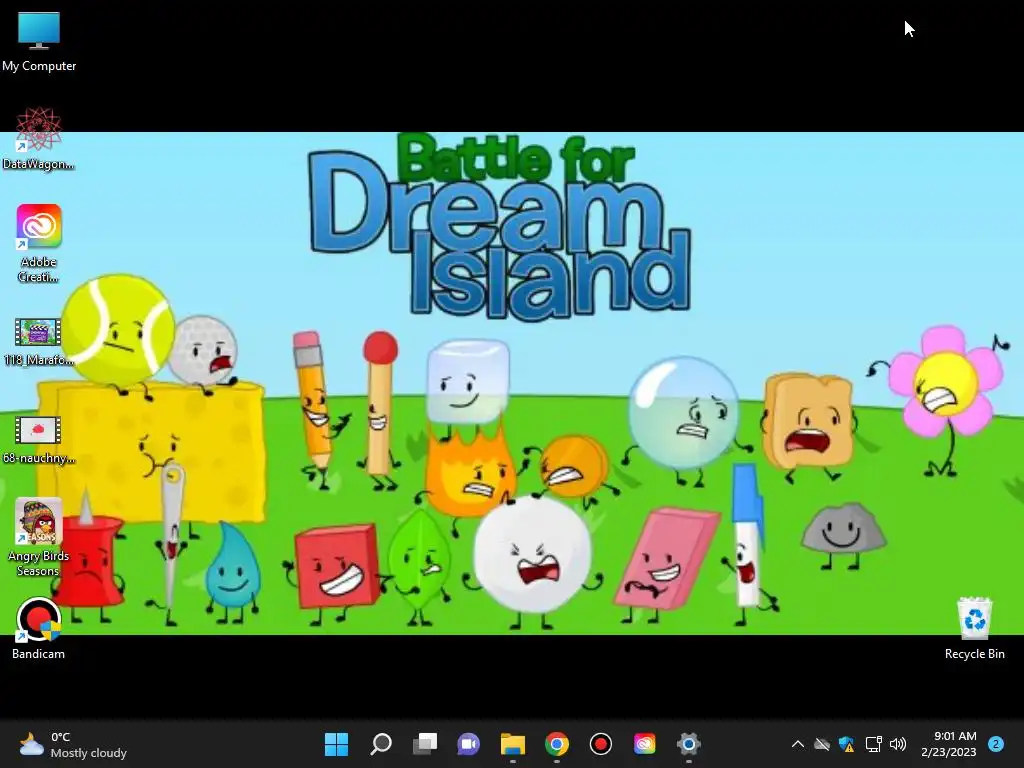Open Settings gear on the taskbar
Screen dimensions: 1024x768
688,744
